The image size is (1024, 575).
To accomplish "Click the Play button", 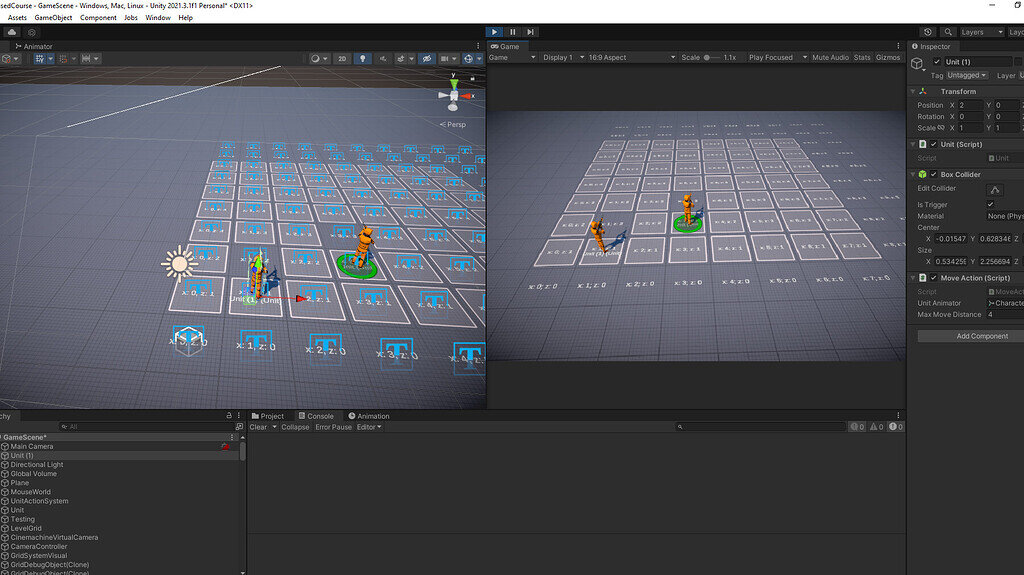I will coord(494,32).
